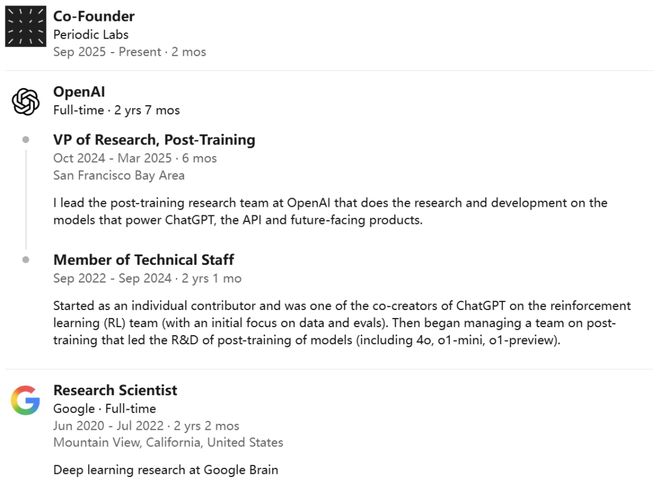Click the Research Scientist job title
This screenshot has width=660, height=485.
115,390
